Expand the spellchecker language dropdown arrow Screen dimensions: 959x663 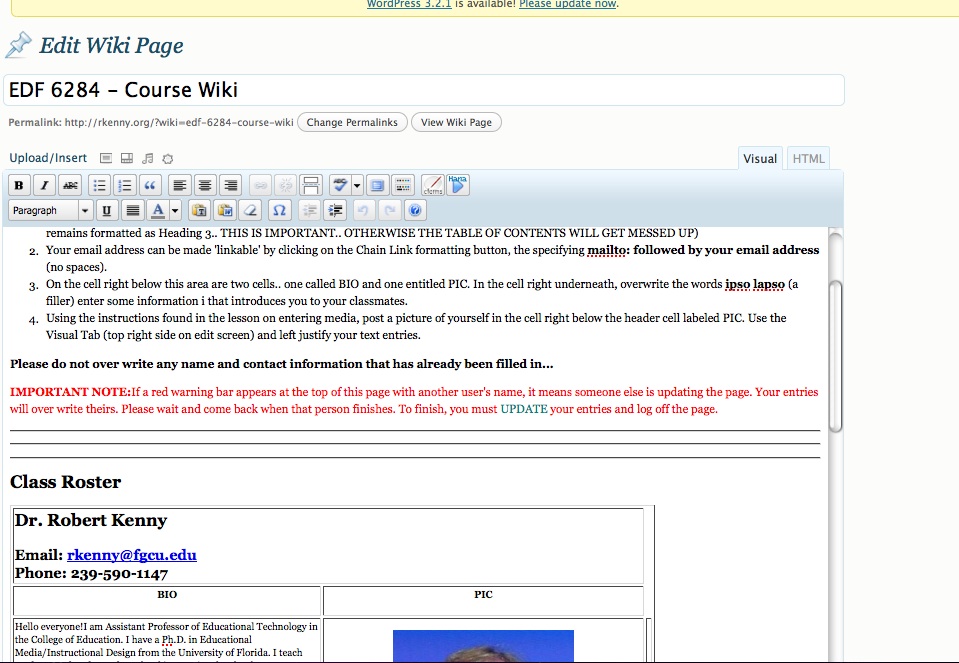point(357,186)
